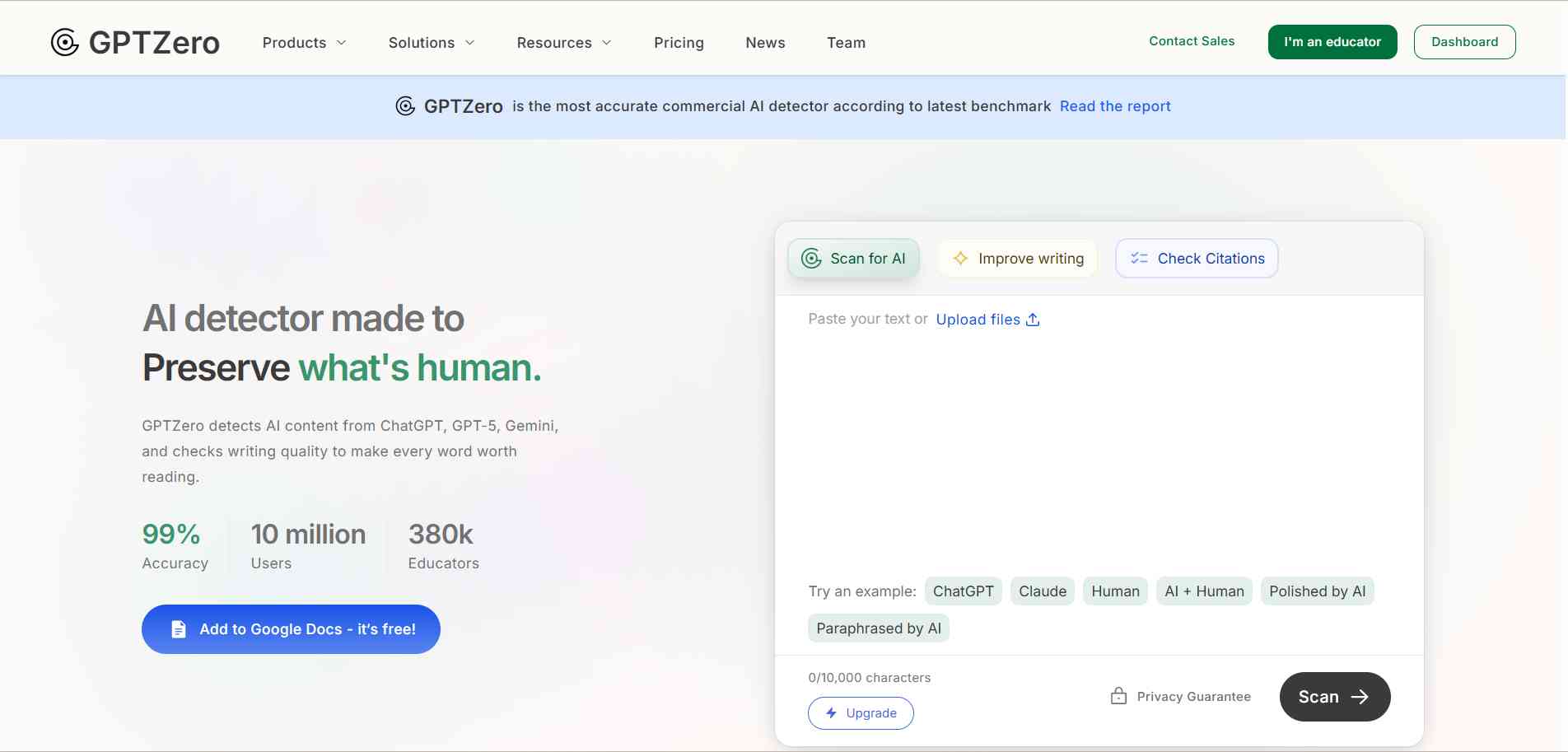Image resolution: width=1568 pixels, height=752 pixels.
Task: Click the target icon on Scan for AI
Action: [812, 258]
